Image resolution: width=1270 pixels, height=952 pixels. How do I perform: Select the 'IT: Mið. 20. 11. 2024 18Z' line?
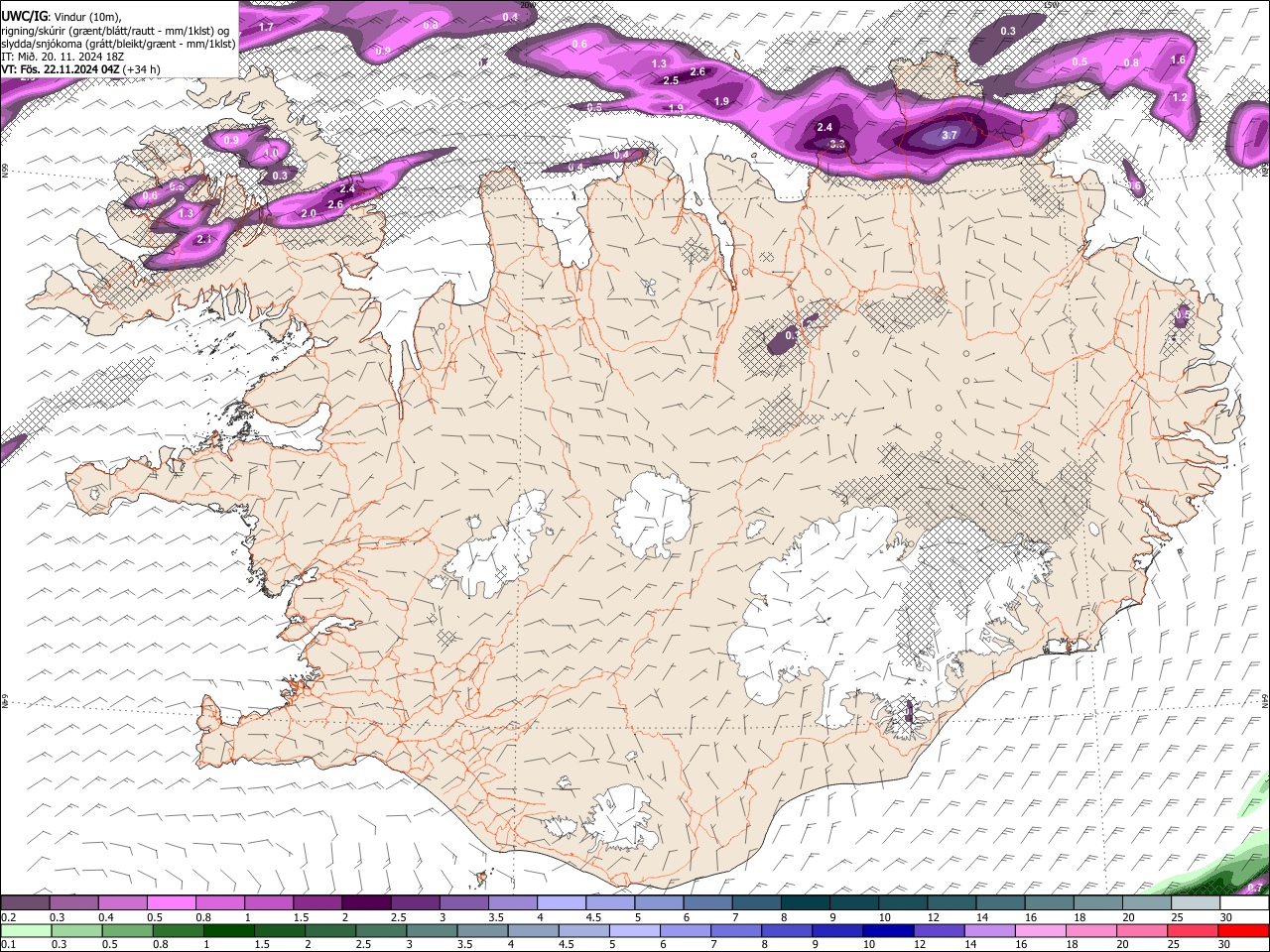click(63, 57)
